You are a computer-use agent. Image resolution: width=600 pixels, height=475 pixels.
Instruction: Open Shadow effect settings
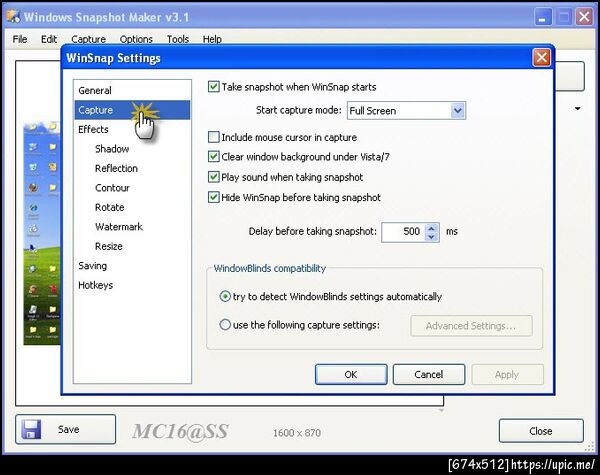tap(112, 149)
